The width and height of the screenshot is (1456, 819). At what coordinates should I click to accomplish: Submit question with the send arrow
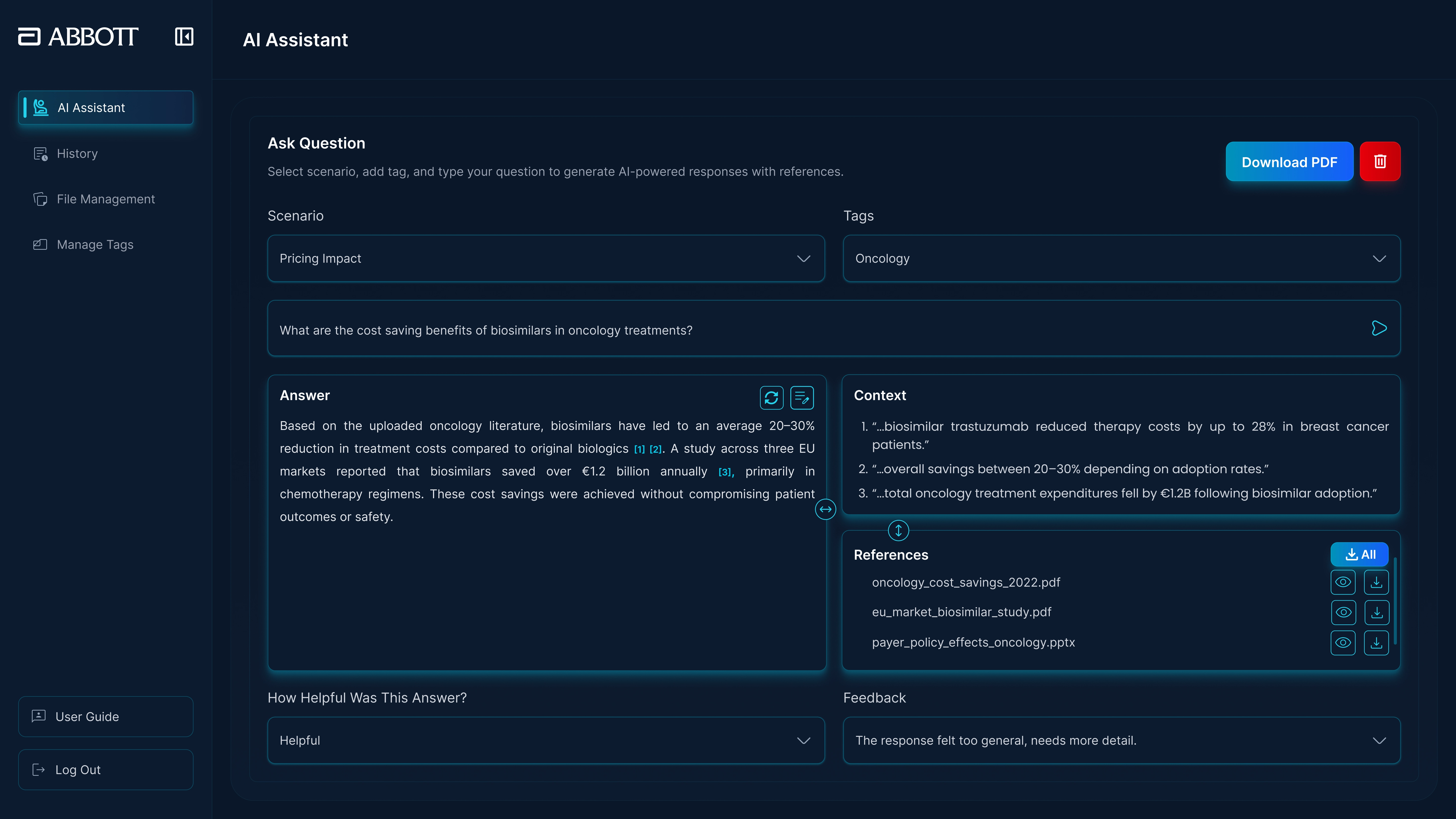[1379, 328]
